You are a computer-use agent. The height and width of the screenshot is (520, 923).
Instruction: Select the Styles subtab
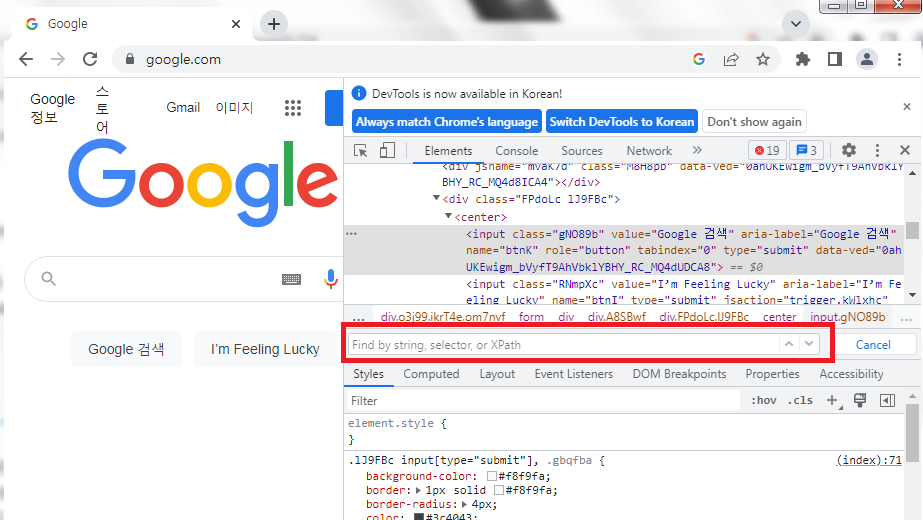[x=368, y=374]
